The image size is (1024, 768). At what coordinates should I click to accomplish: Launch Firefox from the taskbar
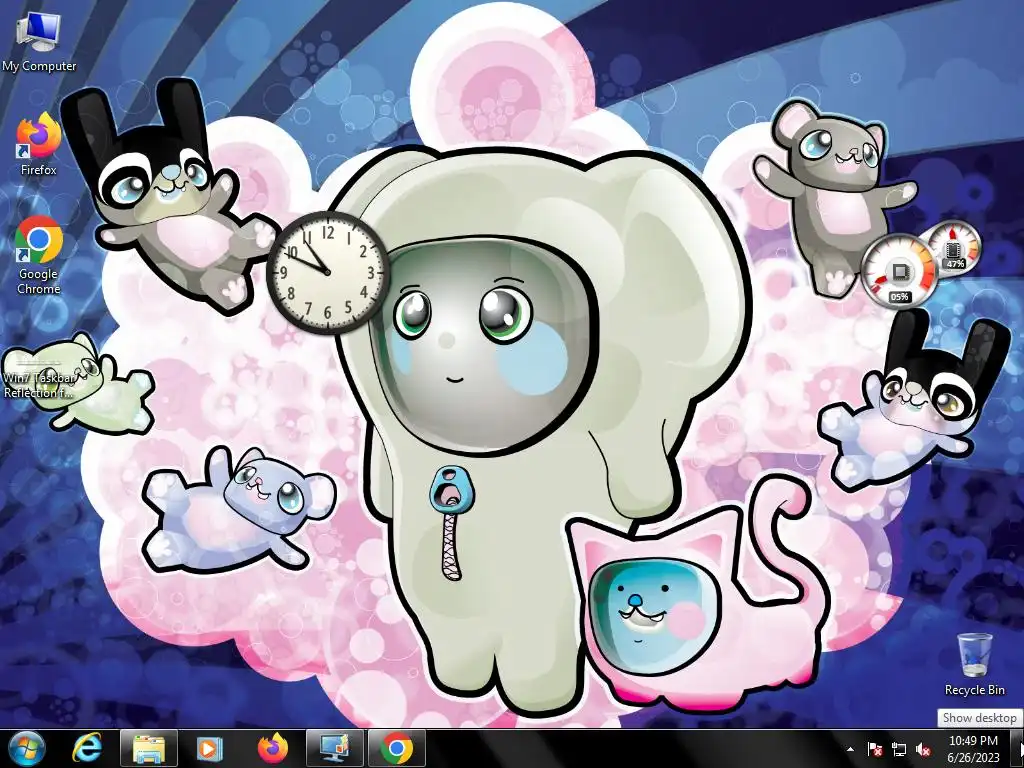tap(272, 748)
